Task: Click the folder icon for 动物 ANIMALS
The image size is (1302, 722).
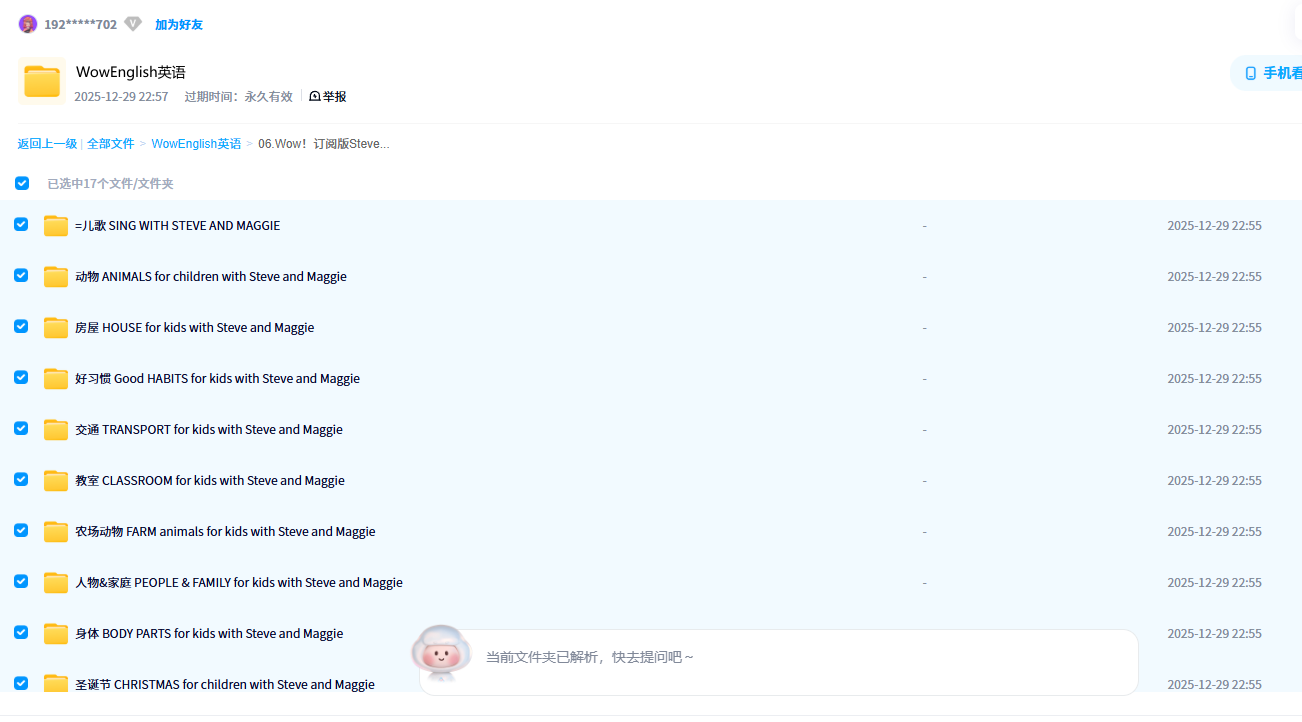Action: (56, 277)
